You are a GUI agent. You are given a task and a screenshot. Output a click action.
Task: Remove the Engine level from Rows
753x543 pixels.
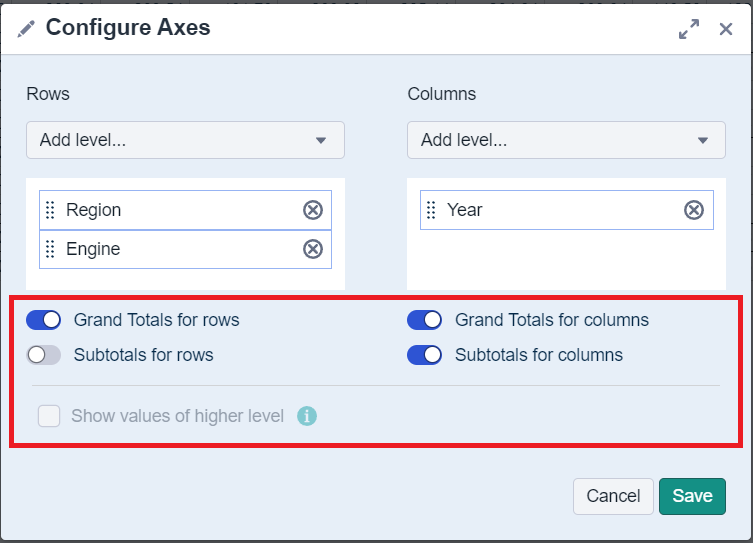point(313,249)
